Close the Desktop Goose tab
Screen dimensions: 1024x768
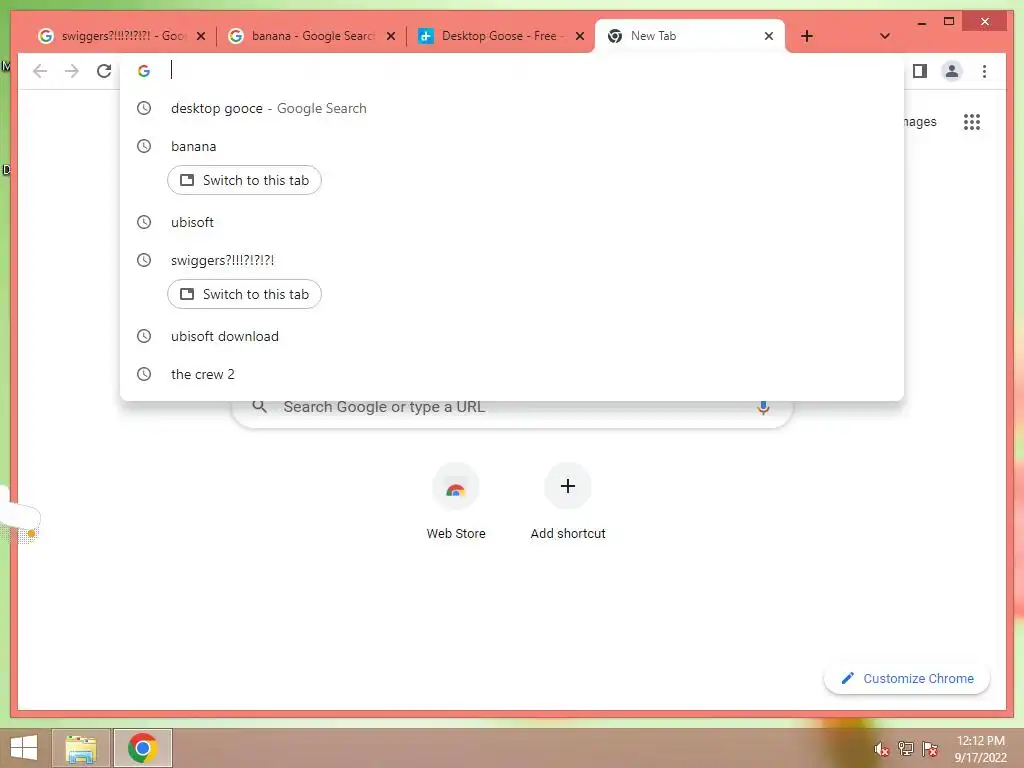[579, 36]
